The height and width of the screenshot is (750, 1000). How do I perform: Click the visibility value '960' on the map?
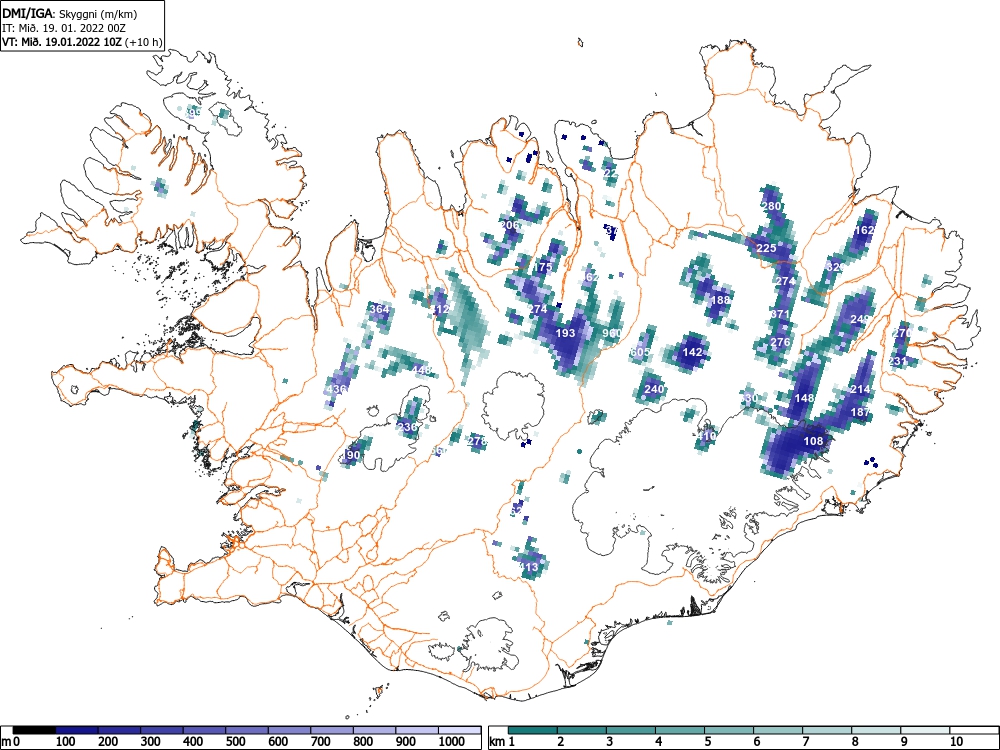click(612, 333)
